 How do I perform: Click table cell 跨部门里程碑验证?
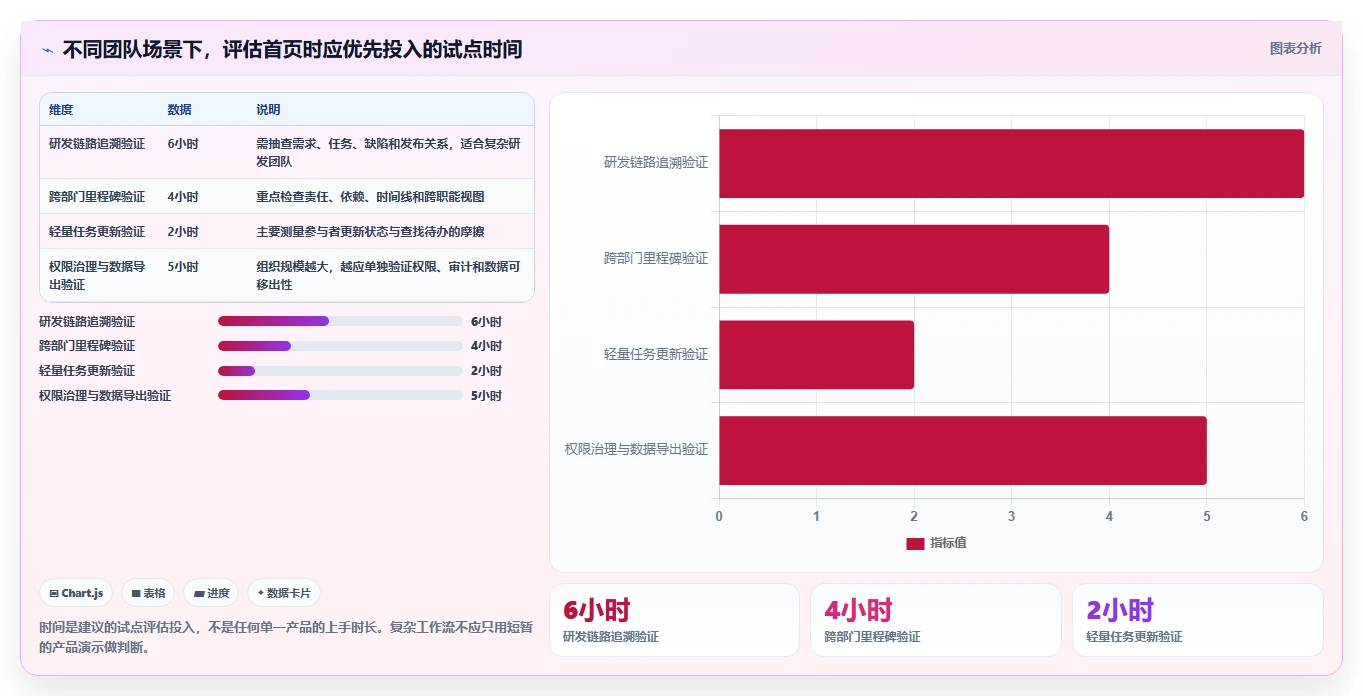click(97, 197)
